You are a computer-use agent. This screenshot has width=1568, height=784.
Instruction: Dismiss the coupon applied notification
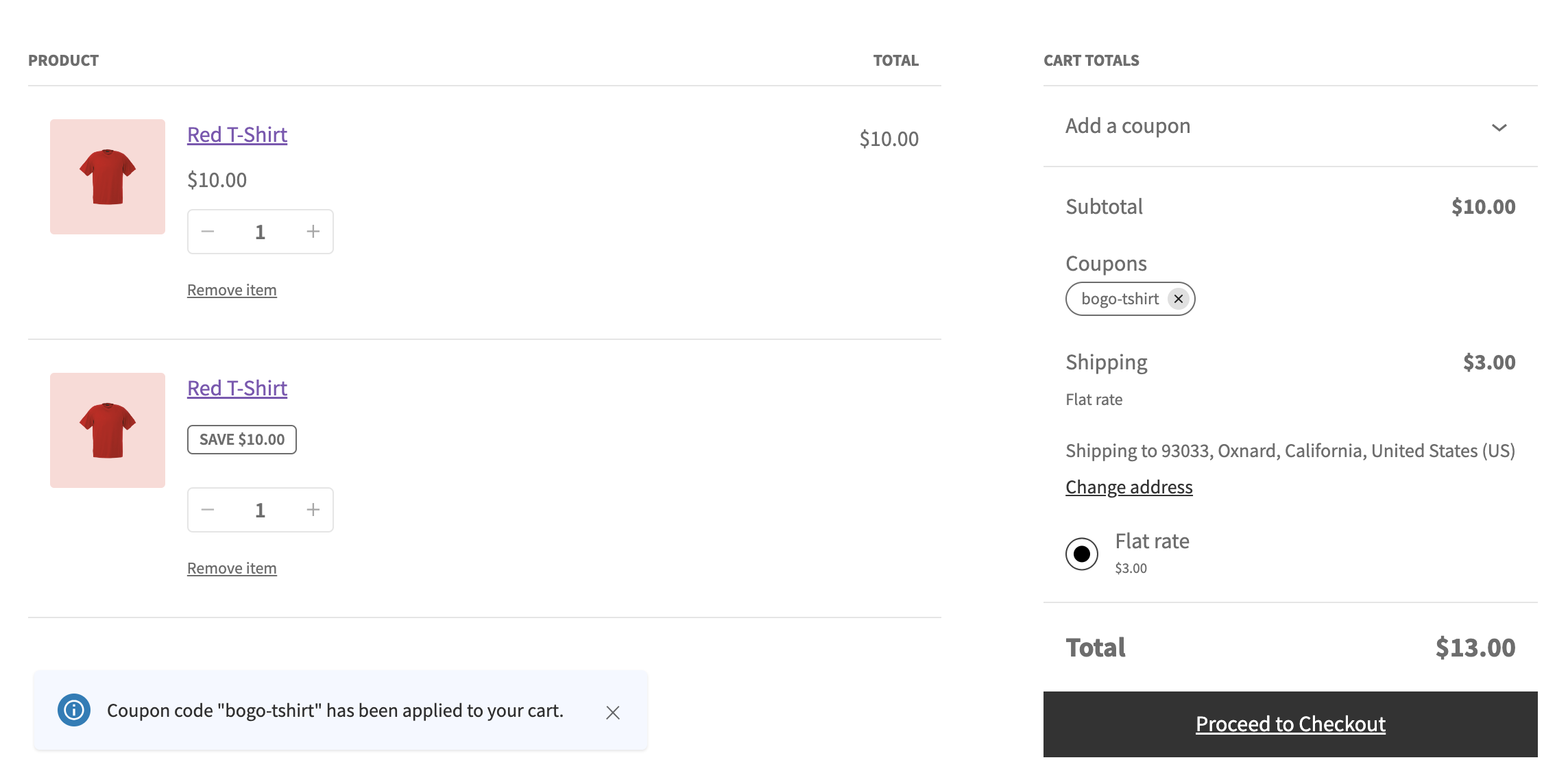pos(612,712)
